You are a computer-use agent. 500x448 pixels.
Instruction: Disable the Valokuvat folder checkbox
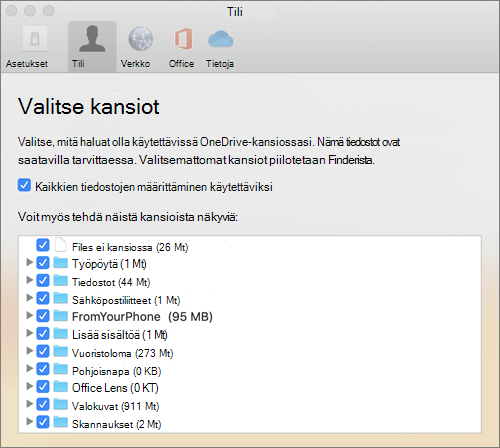pos(43,404)
